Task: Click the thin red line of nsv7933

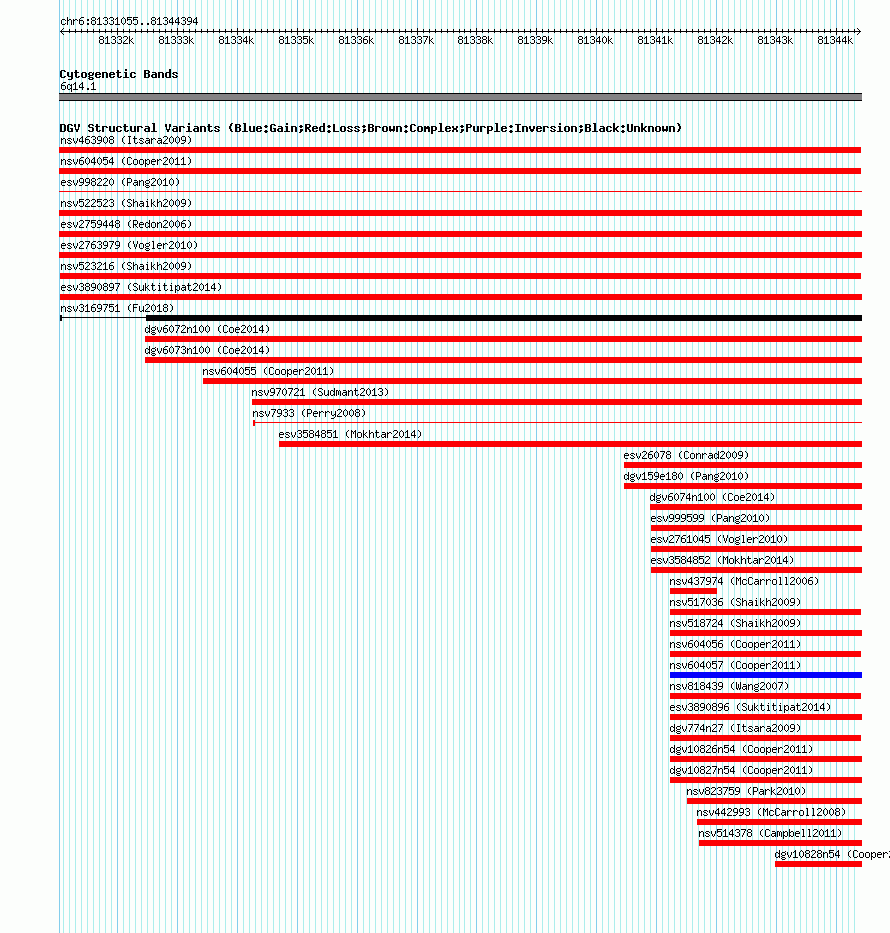Action: (557, 422)
